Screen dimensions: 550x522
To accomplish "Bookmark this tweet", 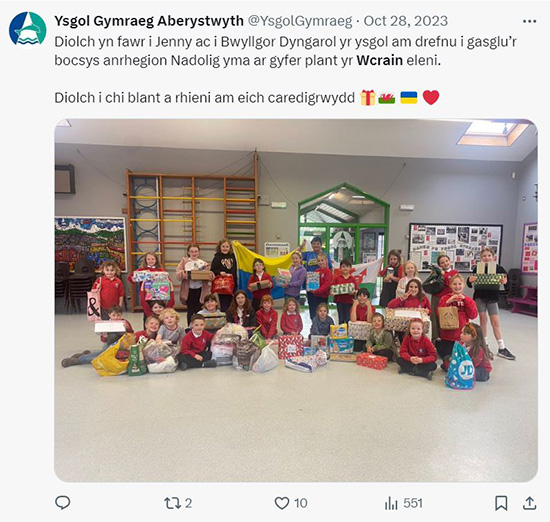I will point(501,503).
